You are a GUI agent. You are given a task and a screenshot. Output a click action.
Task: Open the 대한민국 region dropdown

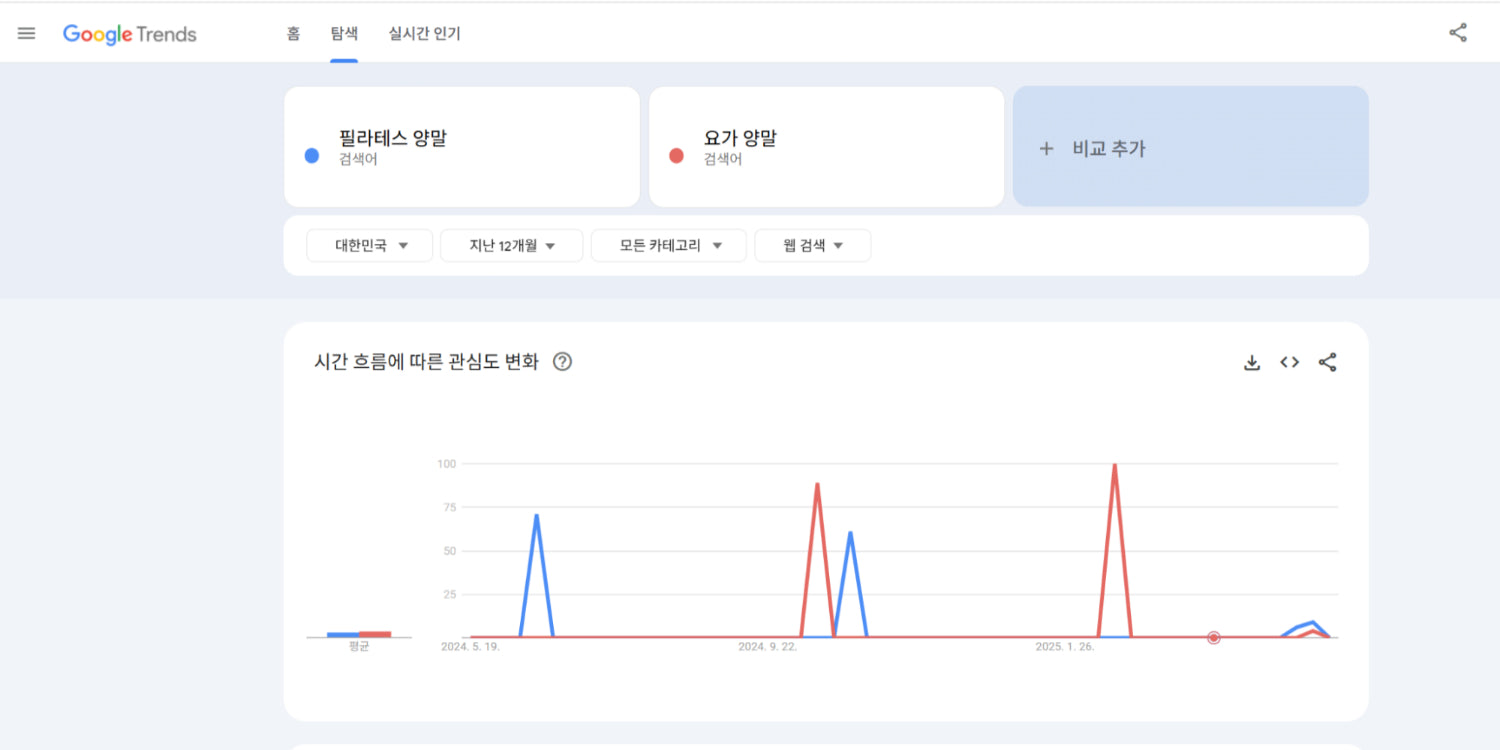pos(370,246)
